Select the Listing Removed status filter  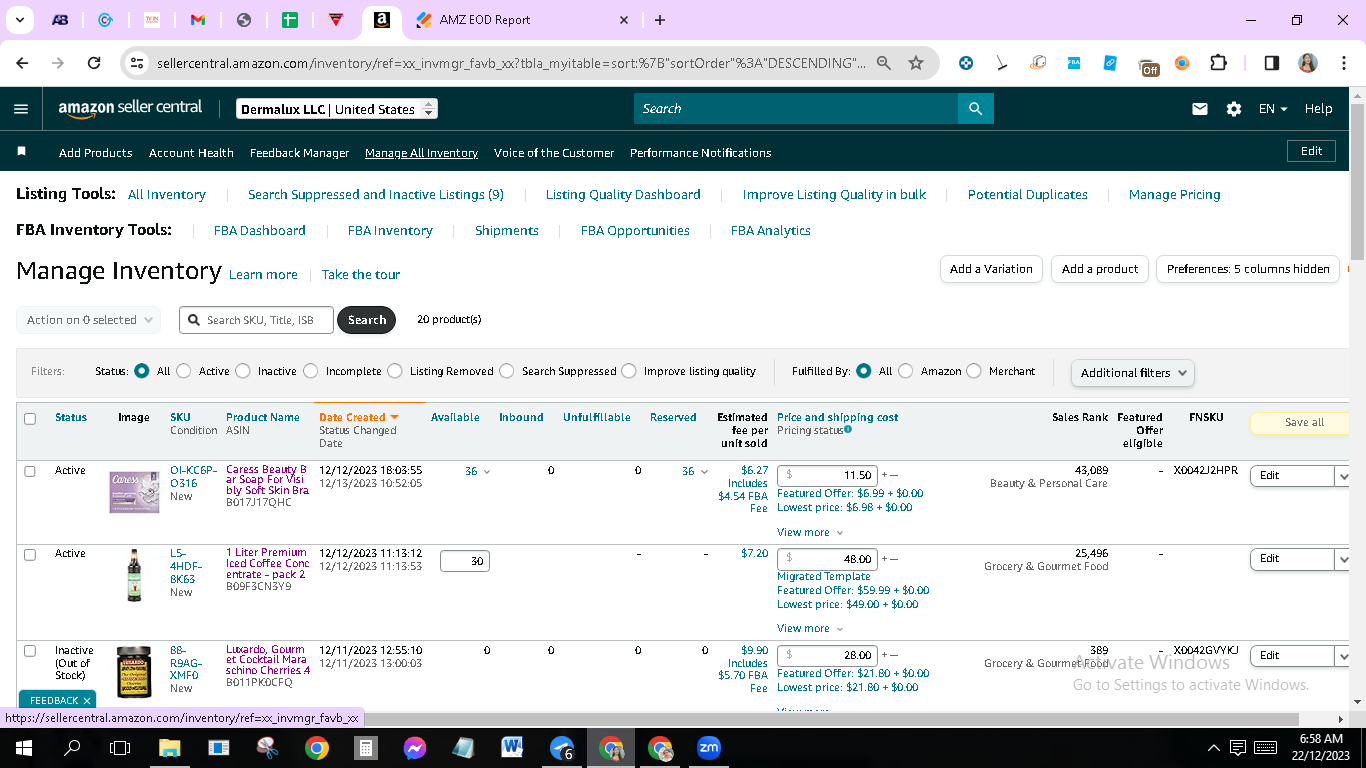[x=395, y=371]
